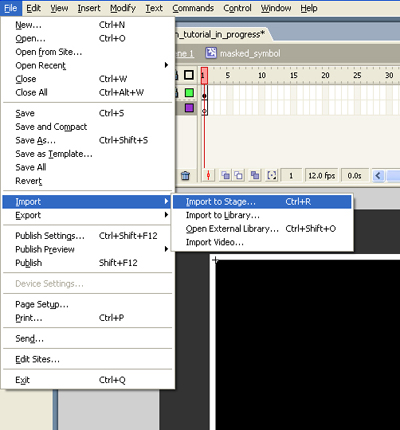Click the center frame icon in timeline
The height and width of the screenshot is (430, 400).
pyautogui.click(x=208, y=175)
